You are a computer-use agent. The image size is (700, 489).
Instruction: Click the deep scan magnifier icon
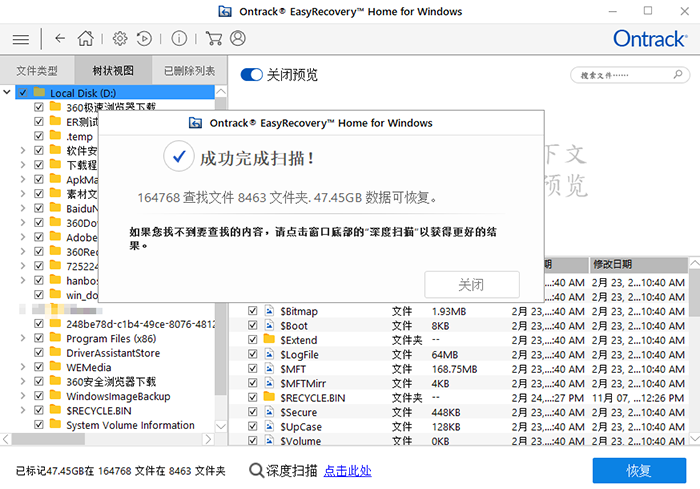tap(256, 470)
